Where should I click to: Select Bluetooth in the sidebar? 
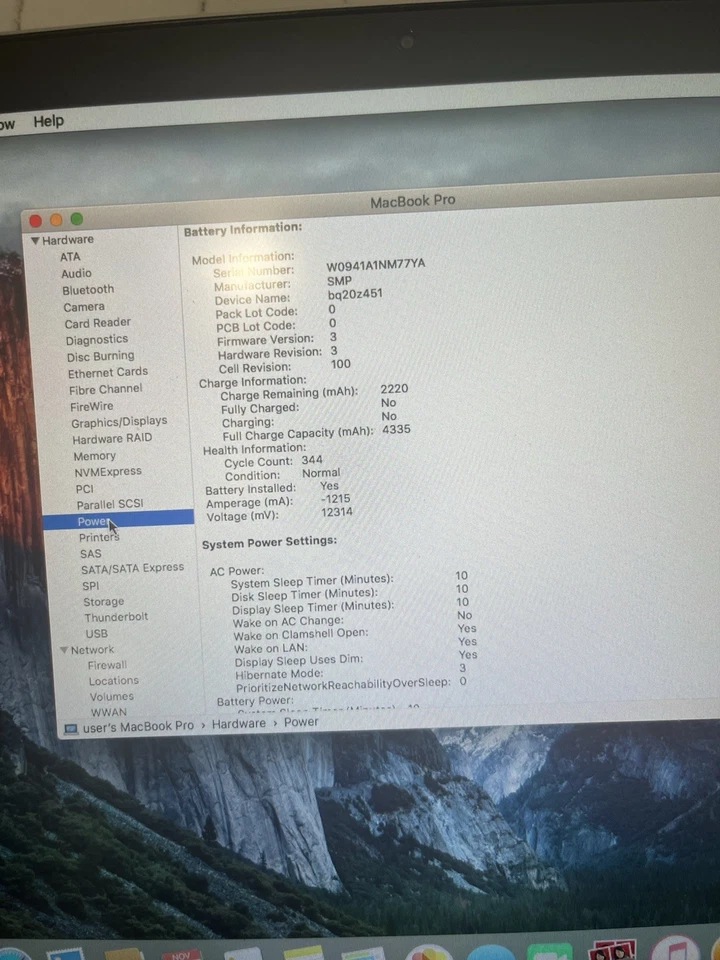click(88, 290)
